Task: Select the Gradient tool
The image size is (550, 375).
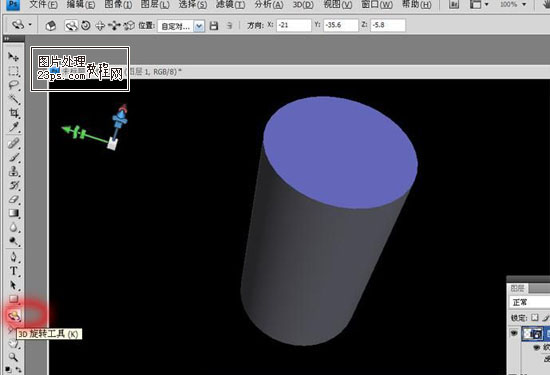Action: [14, 213]
